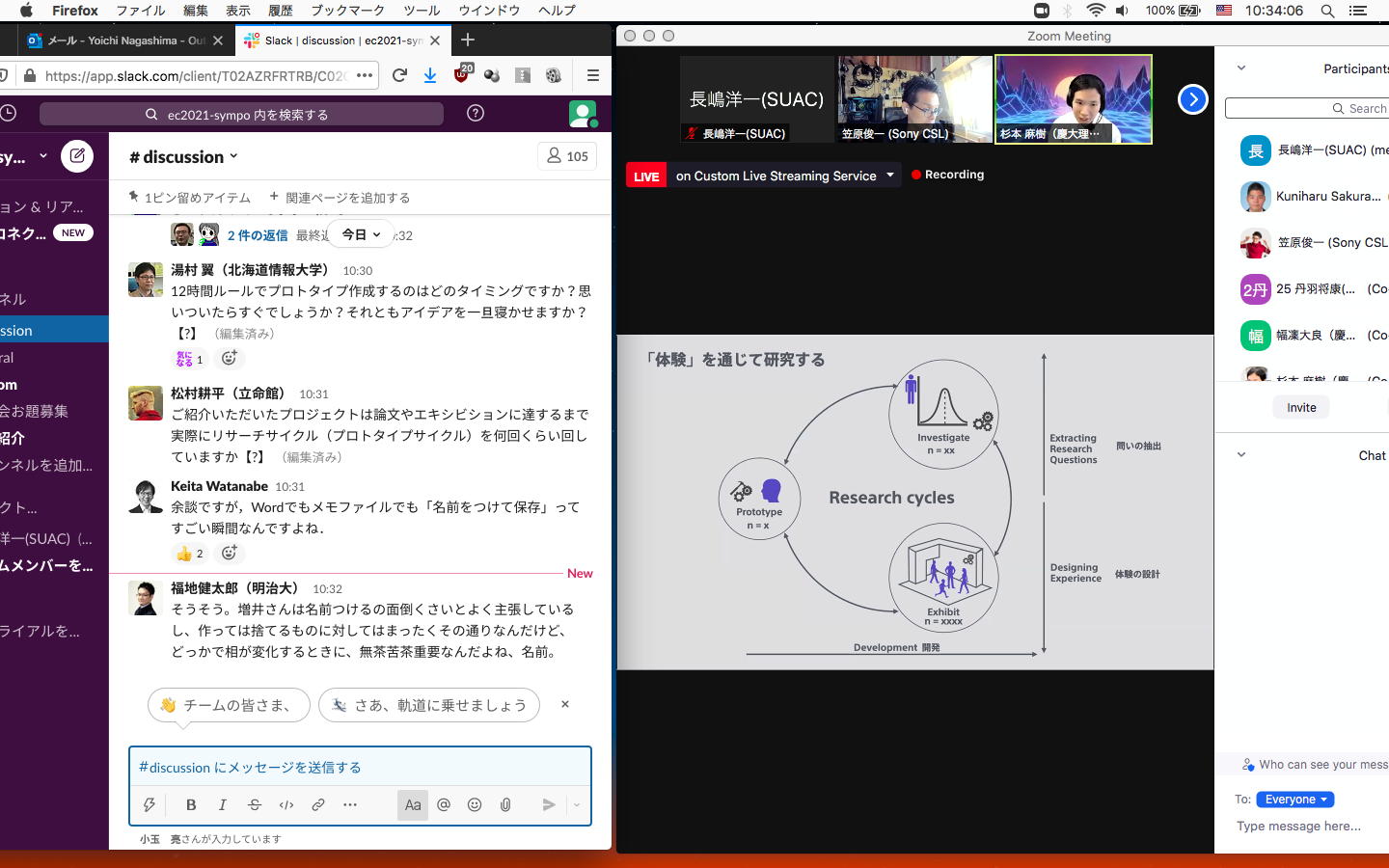The image size is (1389, 868).
Task: Select 杉本 麻樹 video thumbnail in Zoom
Action: (1074, 98)
